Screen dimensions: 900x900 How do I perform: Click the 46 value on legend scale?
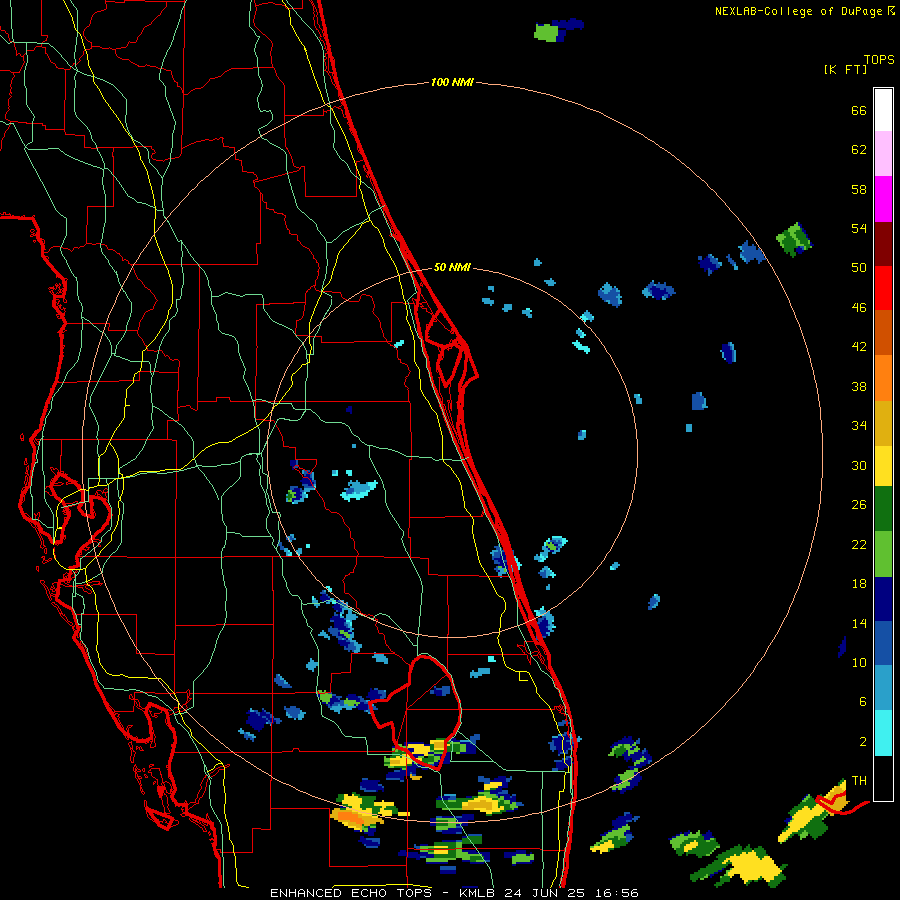pos(859,308)
